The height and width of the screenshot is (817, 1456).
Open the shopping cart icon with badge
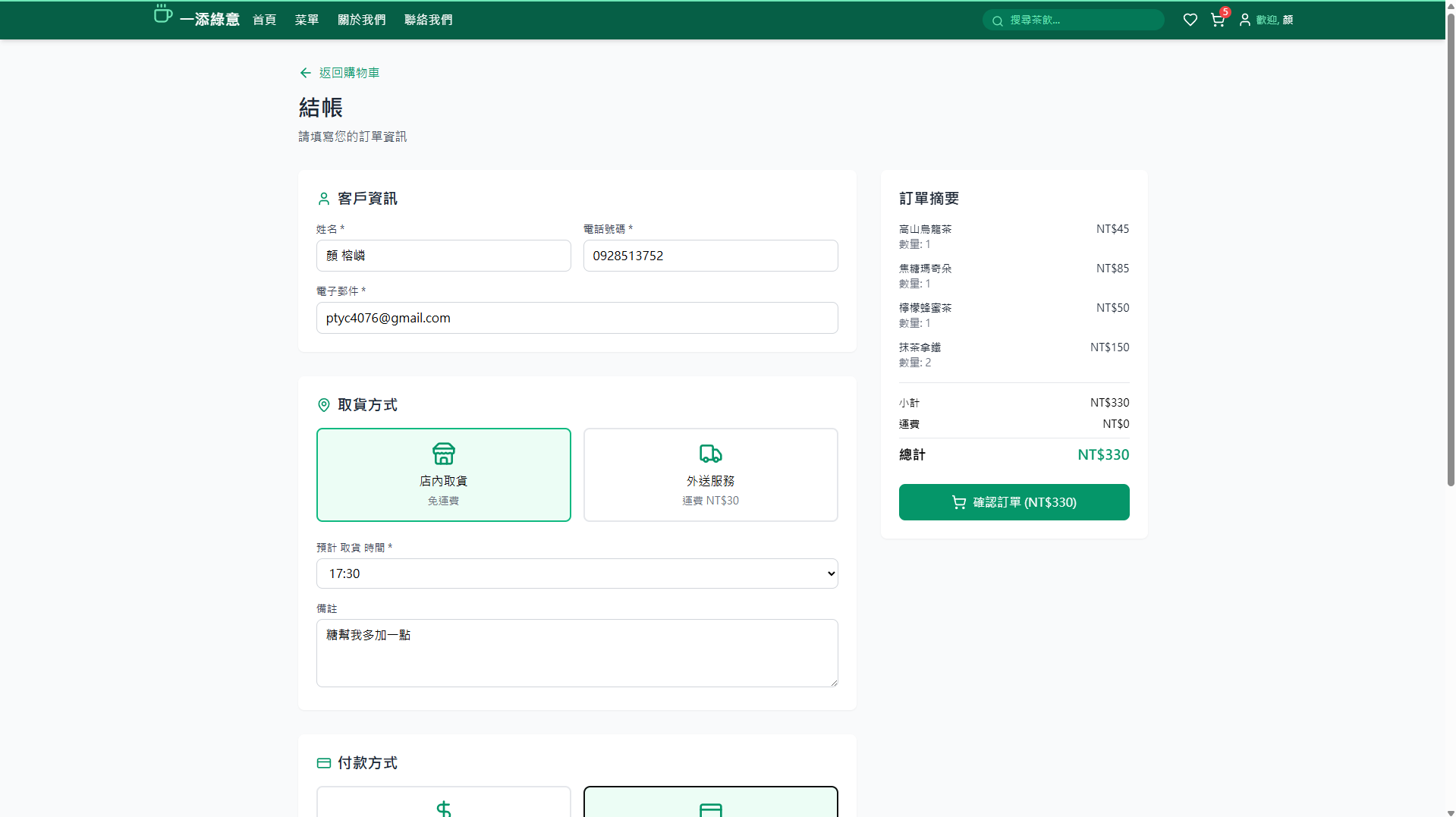(1218, 20)
